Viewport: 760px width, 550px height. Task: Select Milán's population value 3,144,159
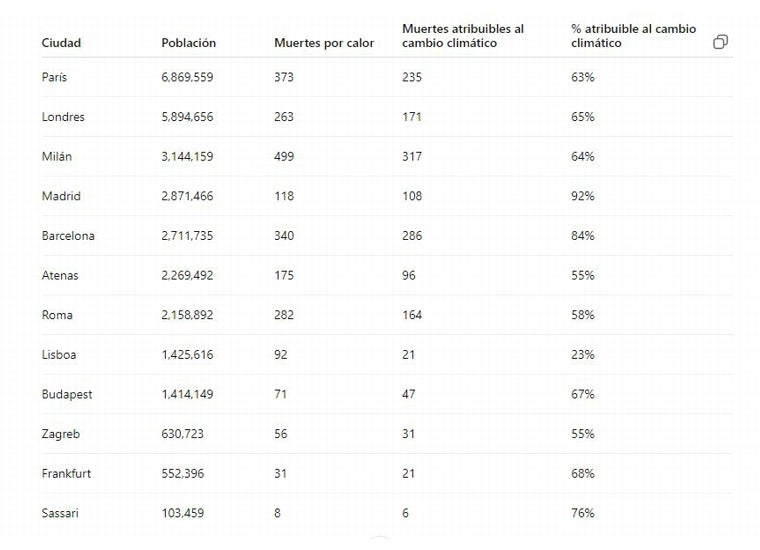tap(187, 157)
